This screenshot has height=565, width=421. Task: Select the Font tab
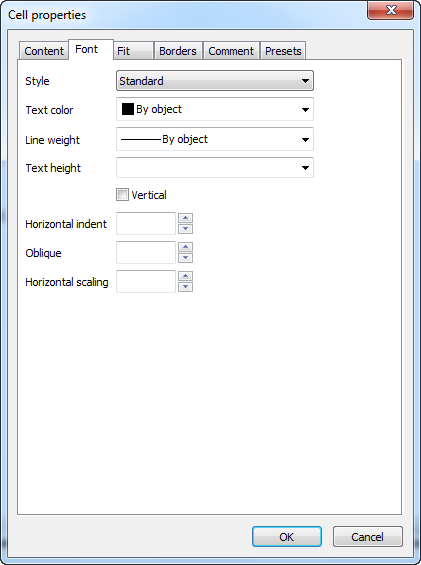pos(91,49)
